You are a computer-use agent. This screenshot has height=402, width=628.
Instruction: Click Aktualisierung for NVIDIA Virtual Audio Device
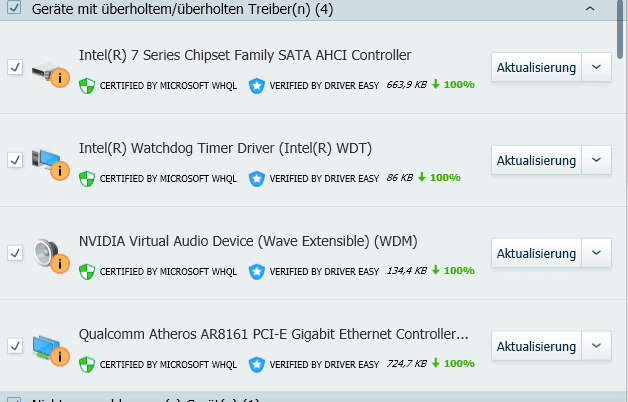click(536, 253)
